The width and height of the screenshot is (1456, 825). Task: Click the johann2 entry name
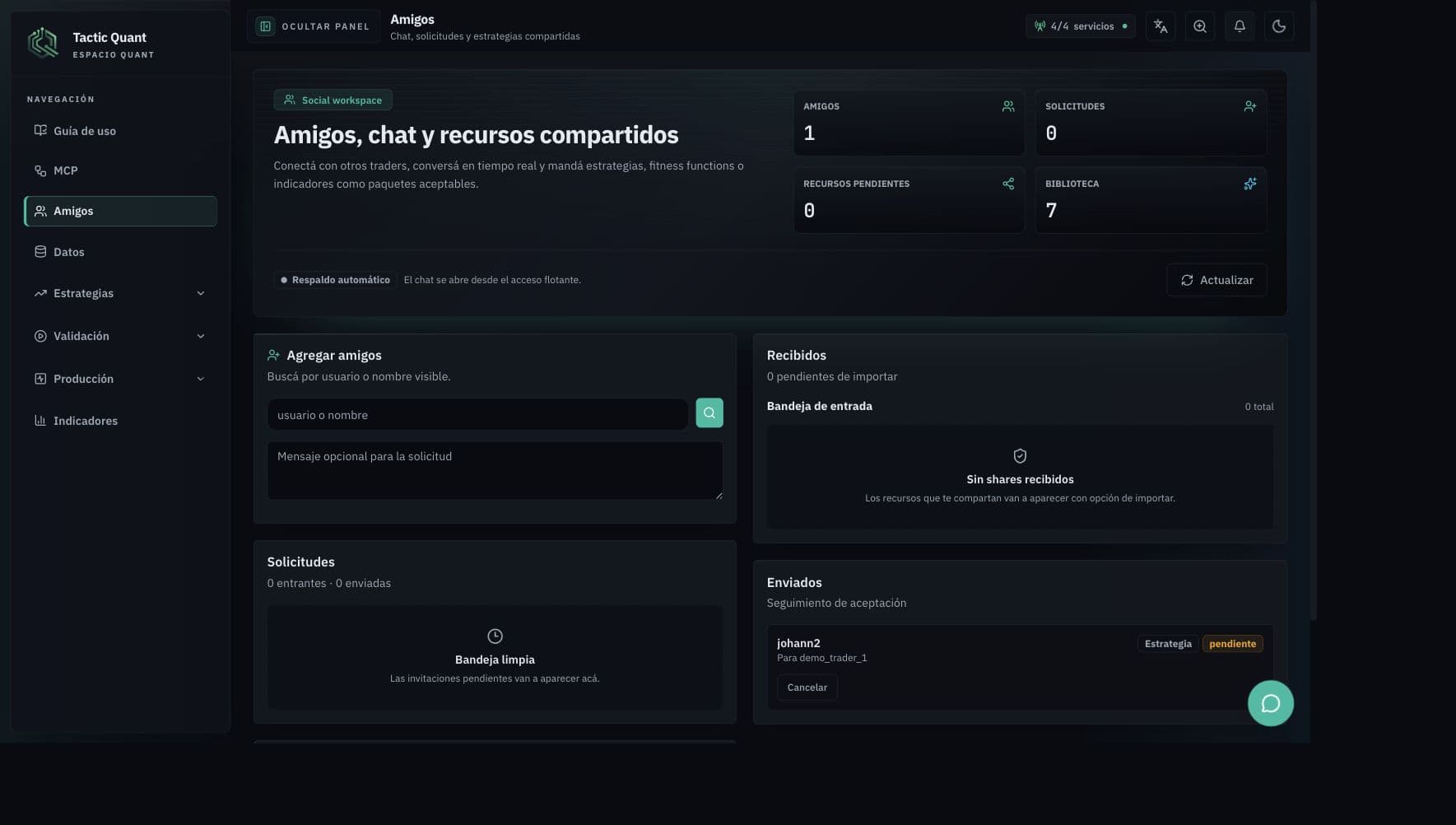[x=798, y=643]
